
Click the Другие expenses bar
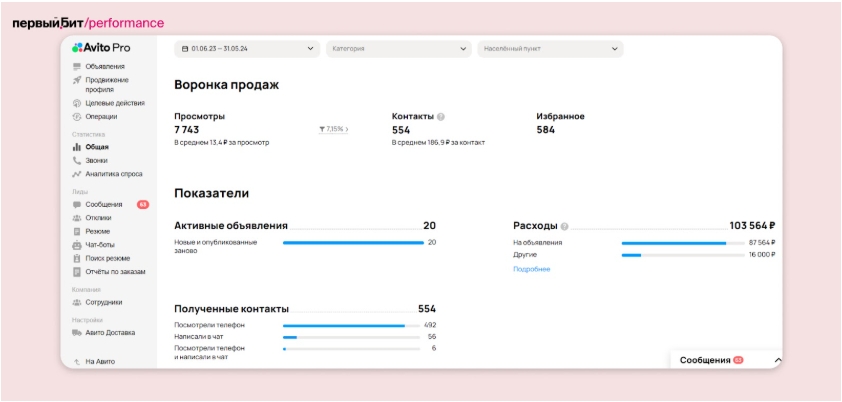pos(683,255)
